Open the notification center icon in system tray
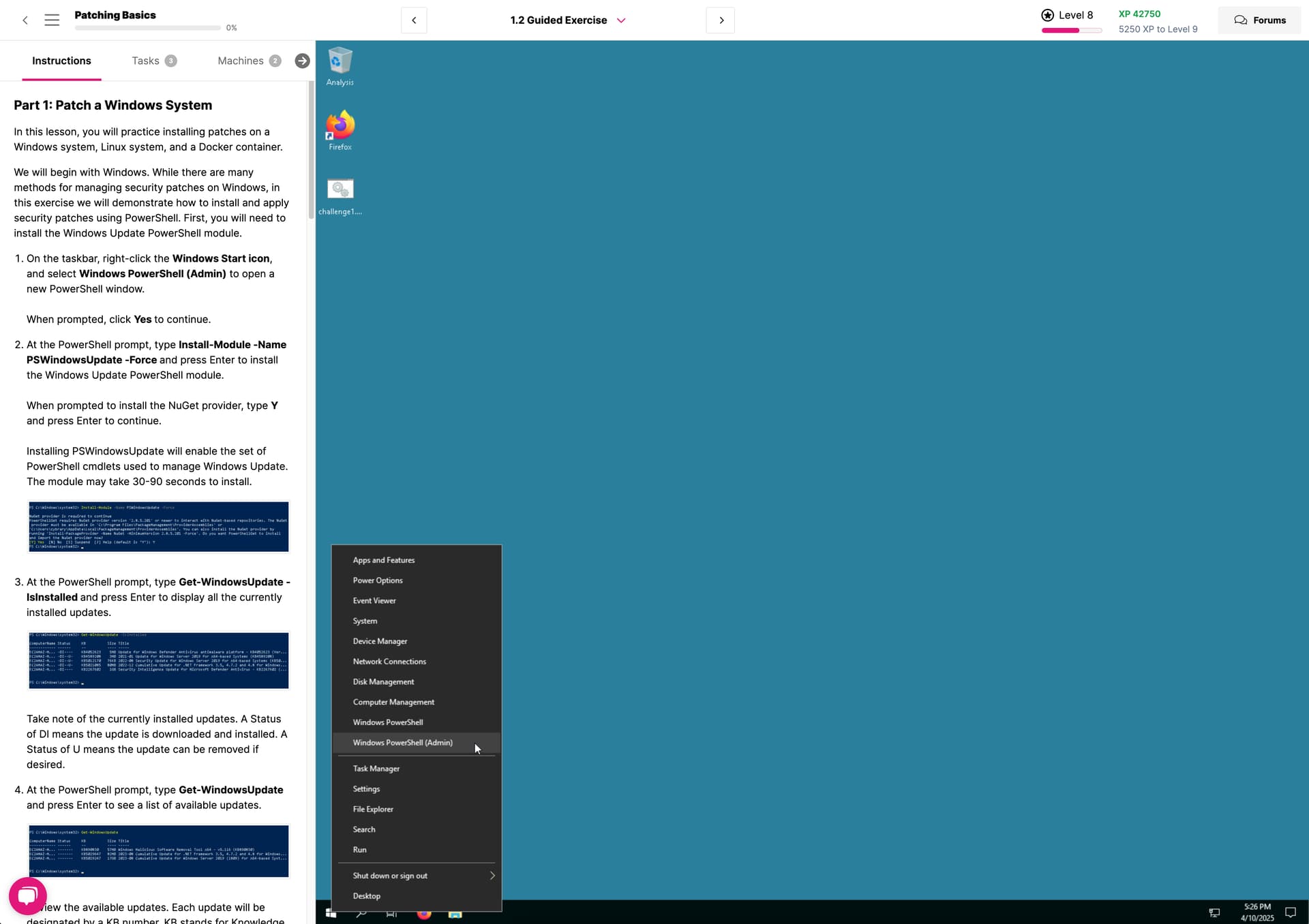 point(1290,912)
